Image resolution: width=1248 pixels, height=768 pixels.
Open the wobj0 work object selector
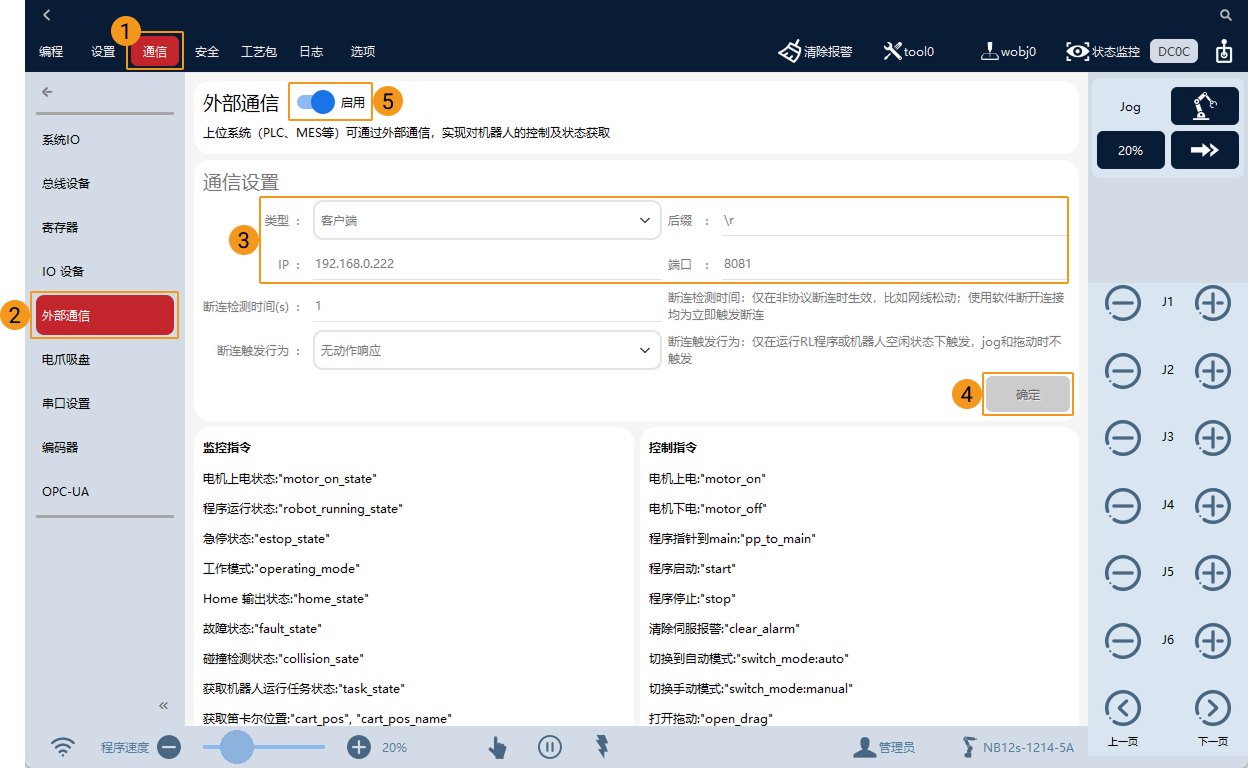tap(1006, 51)
